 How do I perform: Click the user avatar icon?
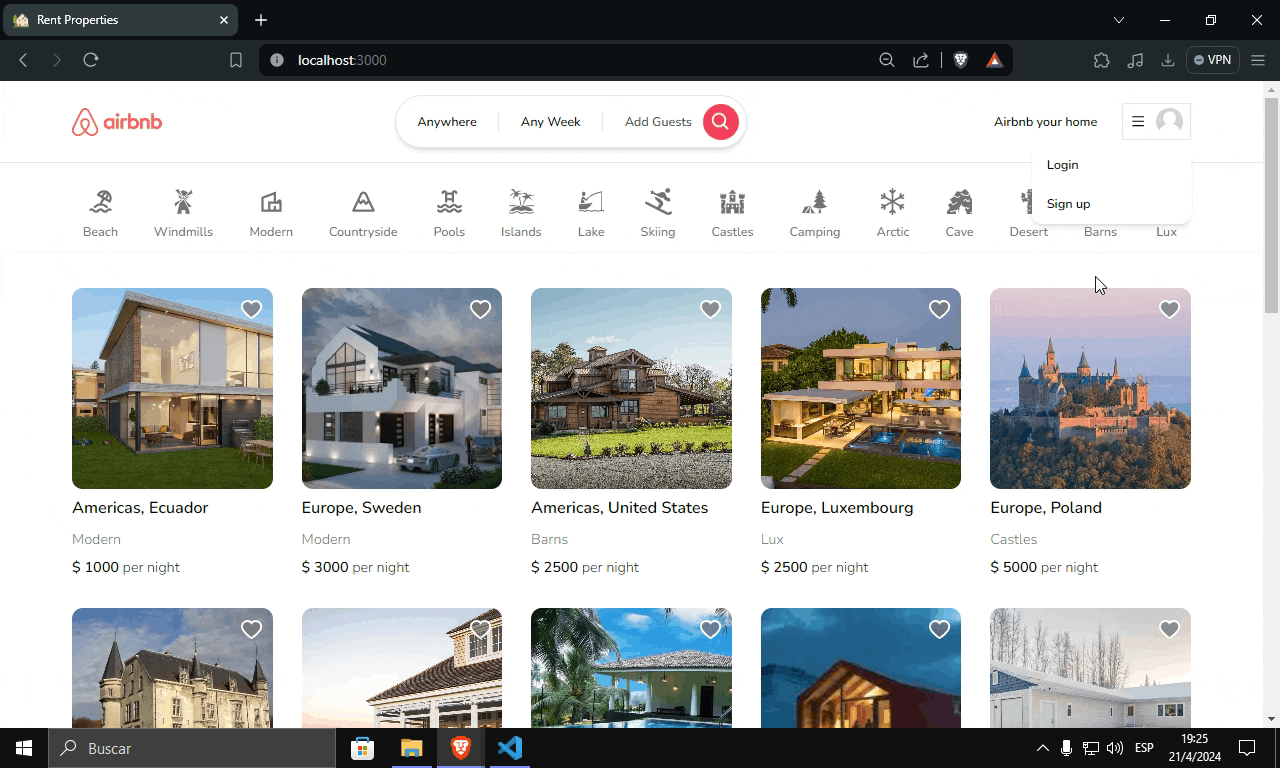coord(1169,122)
